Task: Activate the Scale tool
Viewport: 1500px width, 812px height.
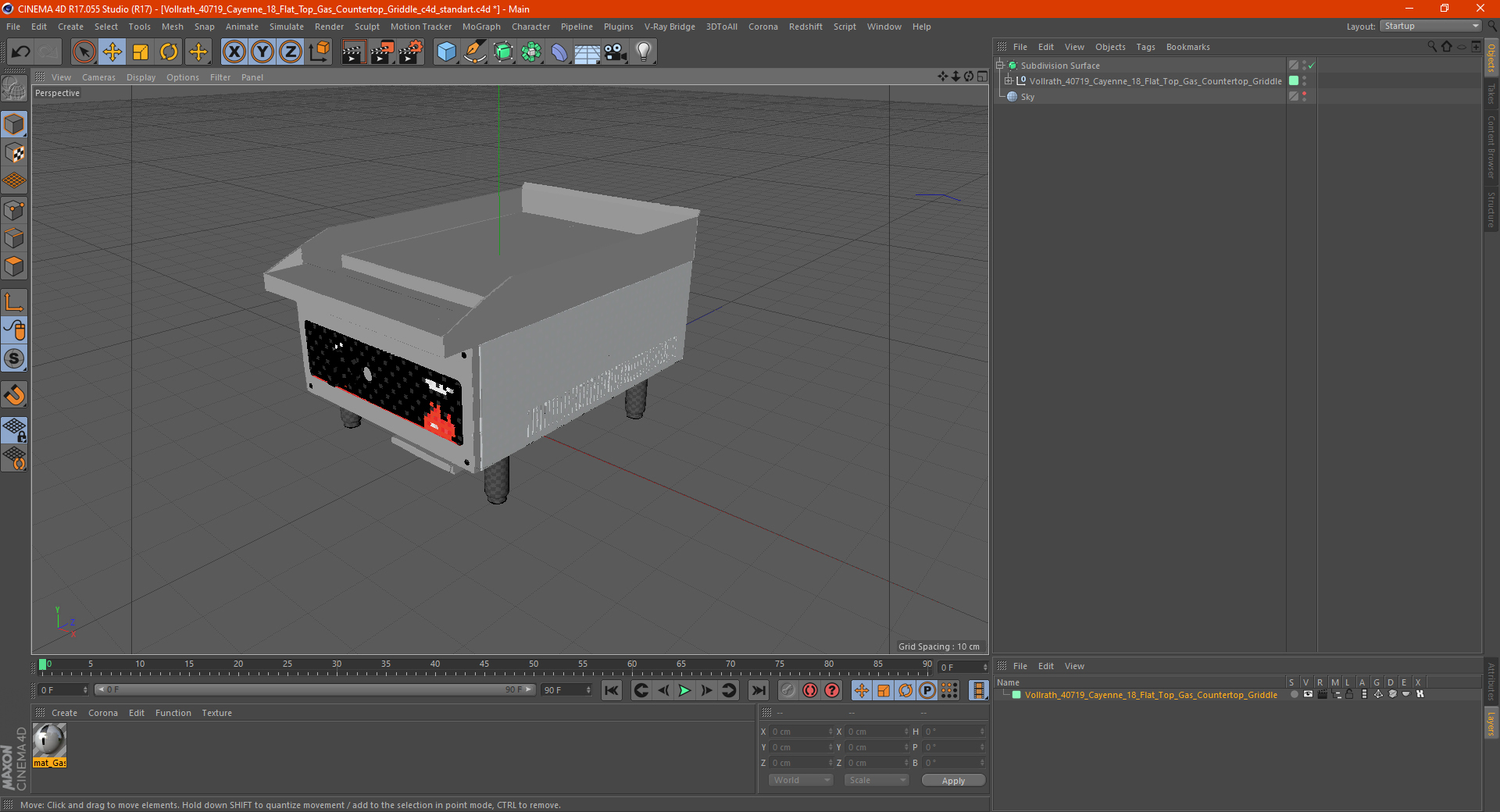Action: point(141,52)
